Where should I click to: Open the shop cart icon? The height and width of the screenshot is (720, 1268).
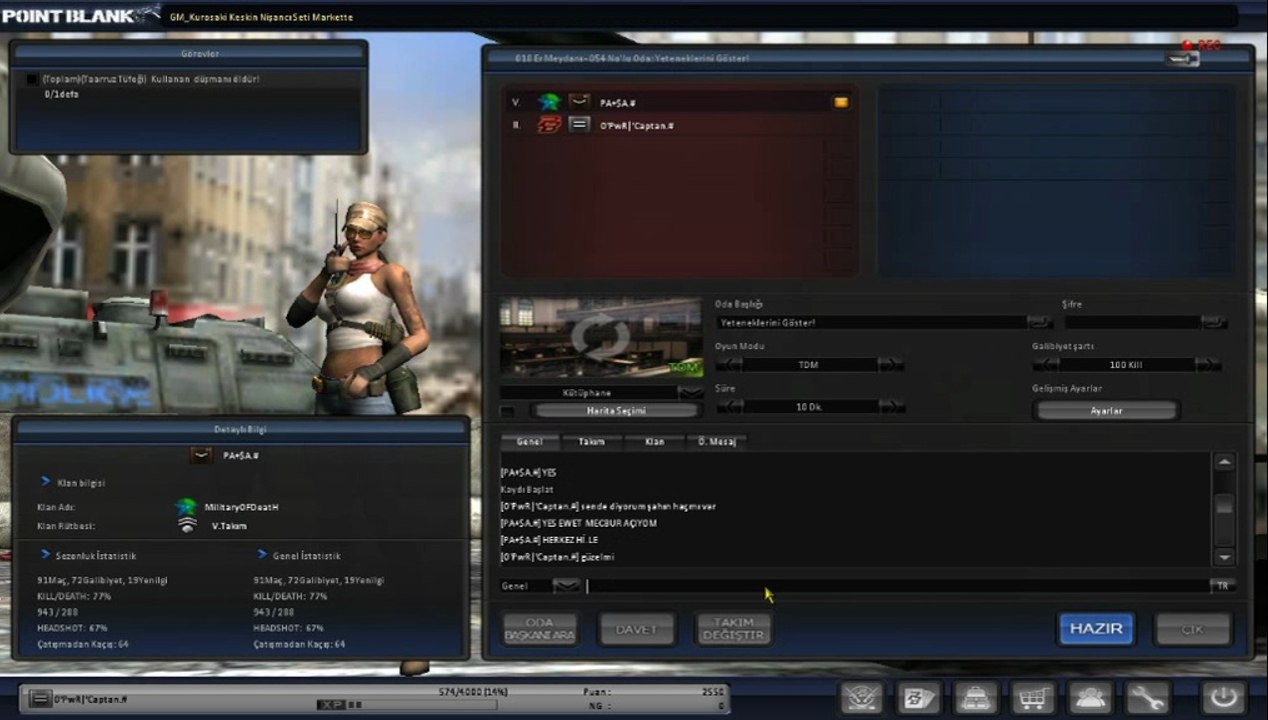[x=1032, y=697]
